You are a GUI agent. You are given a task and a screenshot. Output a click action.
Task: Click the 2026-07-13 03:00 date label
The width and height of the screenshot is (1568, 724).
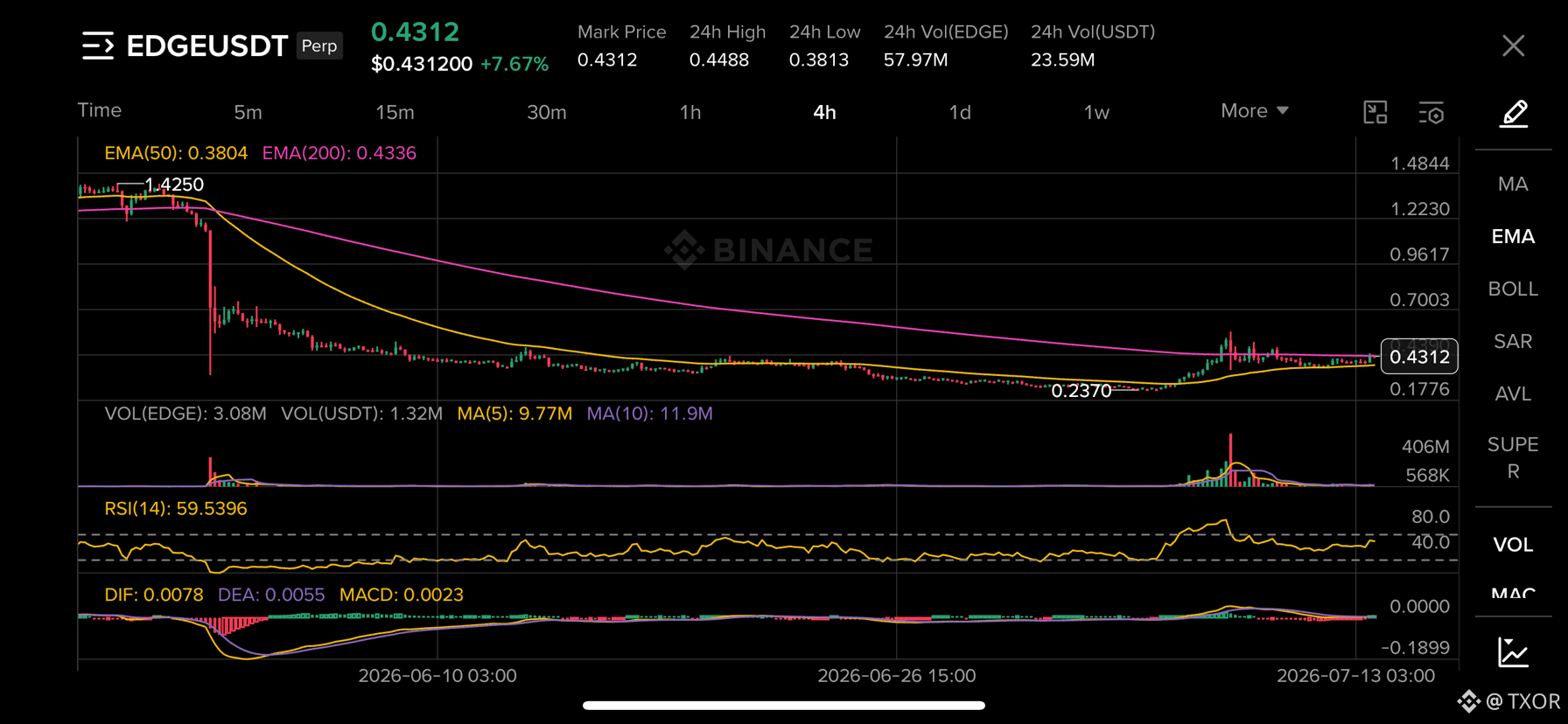point(1355,676)
